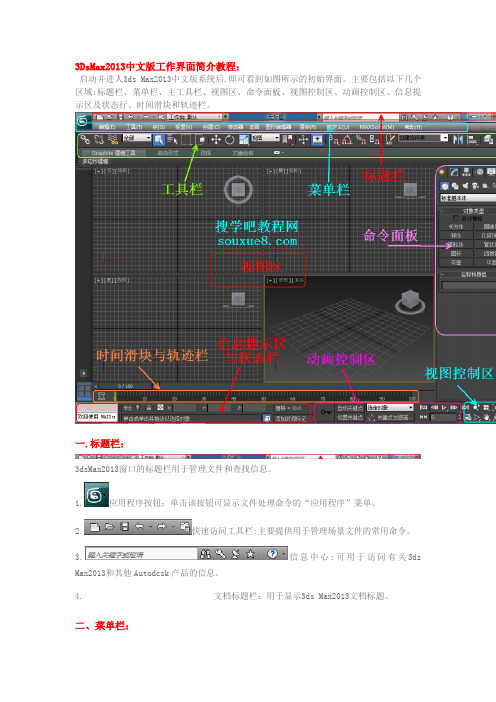The image size is (496, 702).
Task: Open the 选定对象 key target dropdown
Action: pos(390,407)
